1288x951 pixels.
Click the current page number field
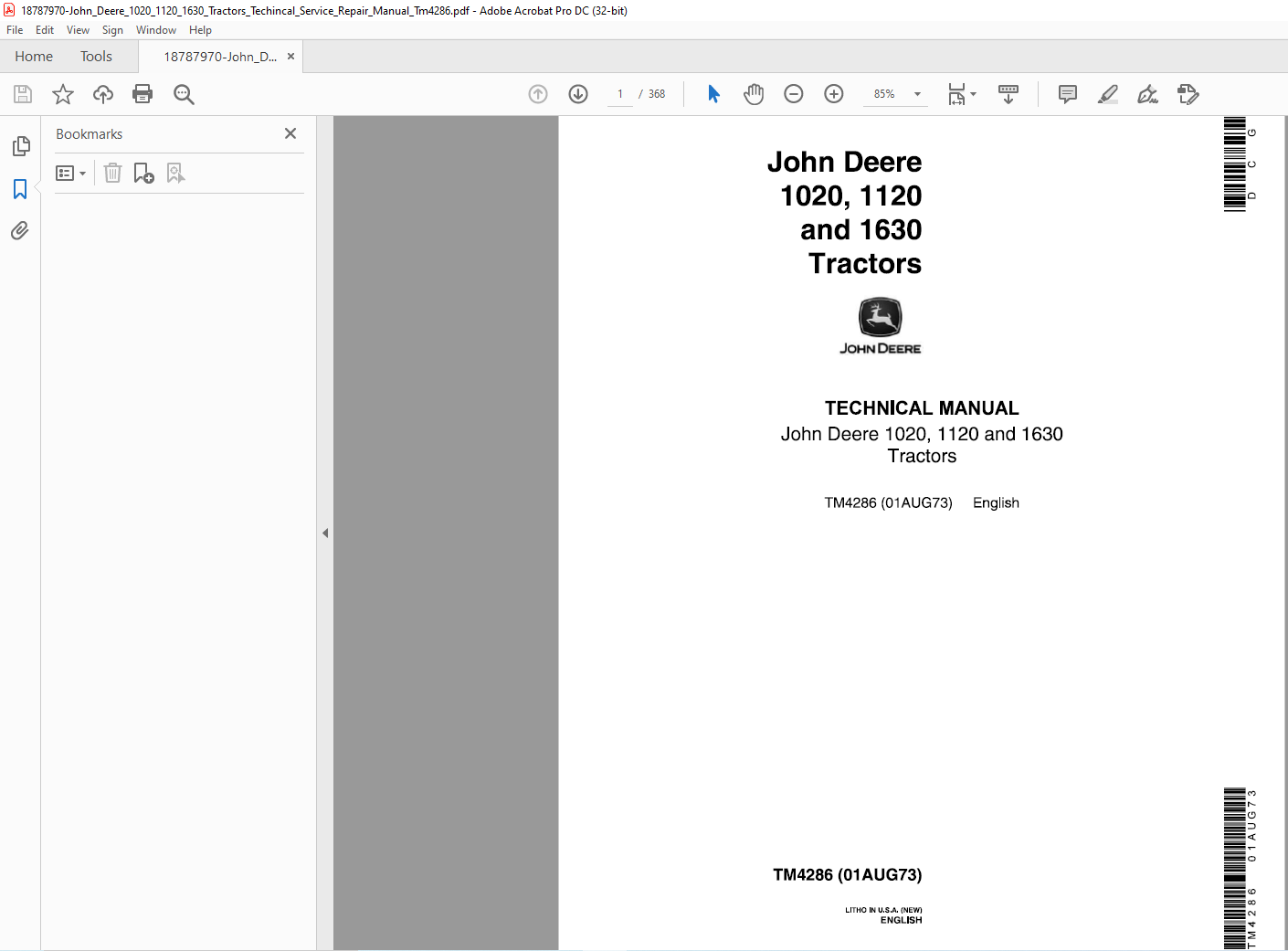(x=620, y=94)
